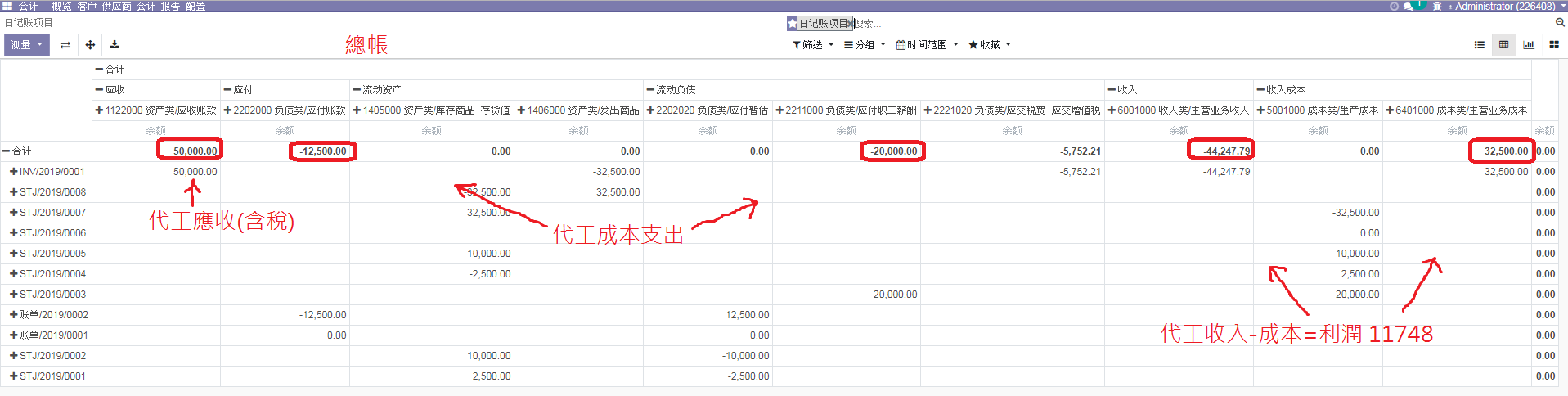Click the 会计 app name in navbar
This screenshot has height=396, width=1568.
(28, 6)
